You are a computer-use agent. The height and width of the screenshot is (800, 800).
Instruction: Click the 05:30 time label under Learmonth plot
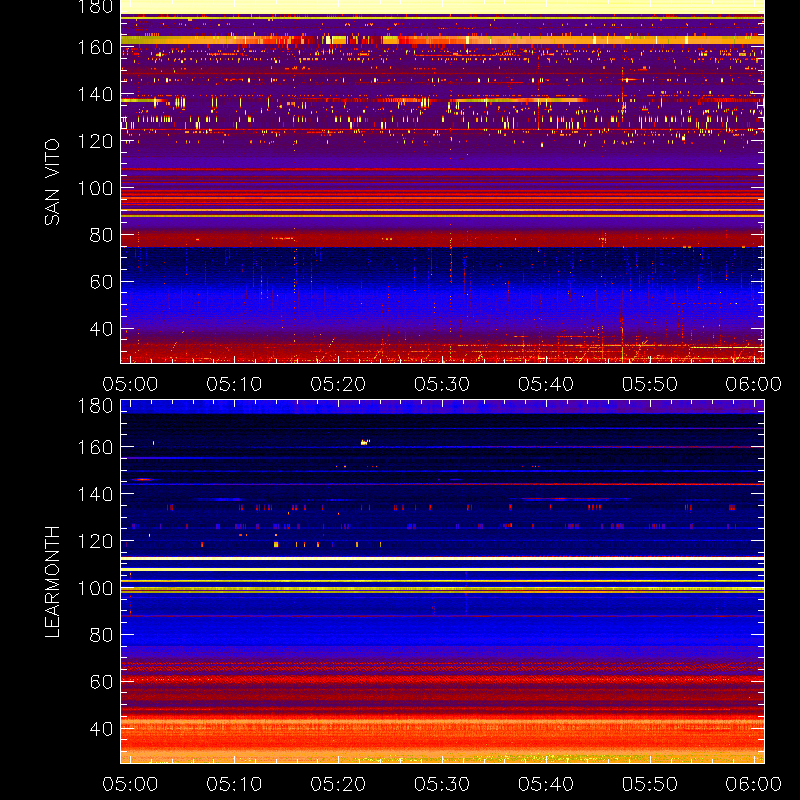tap(442, 784)
